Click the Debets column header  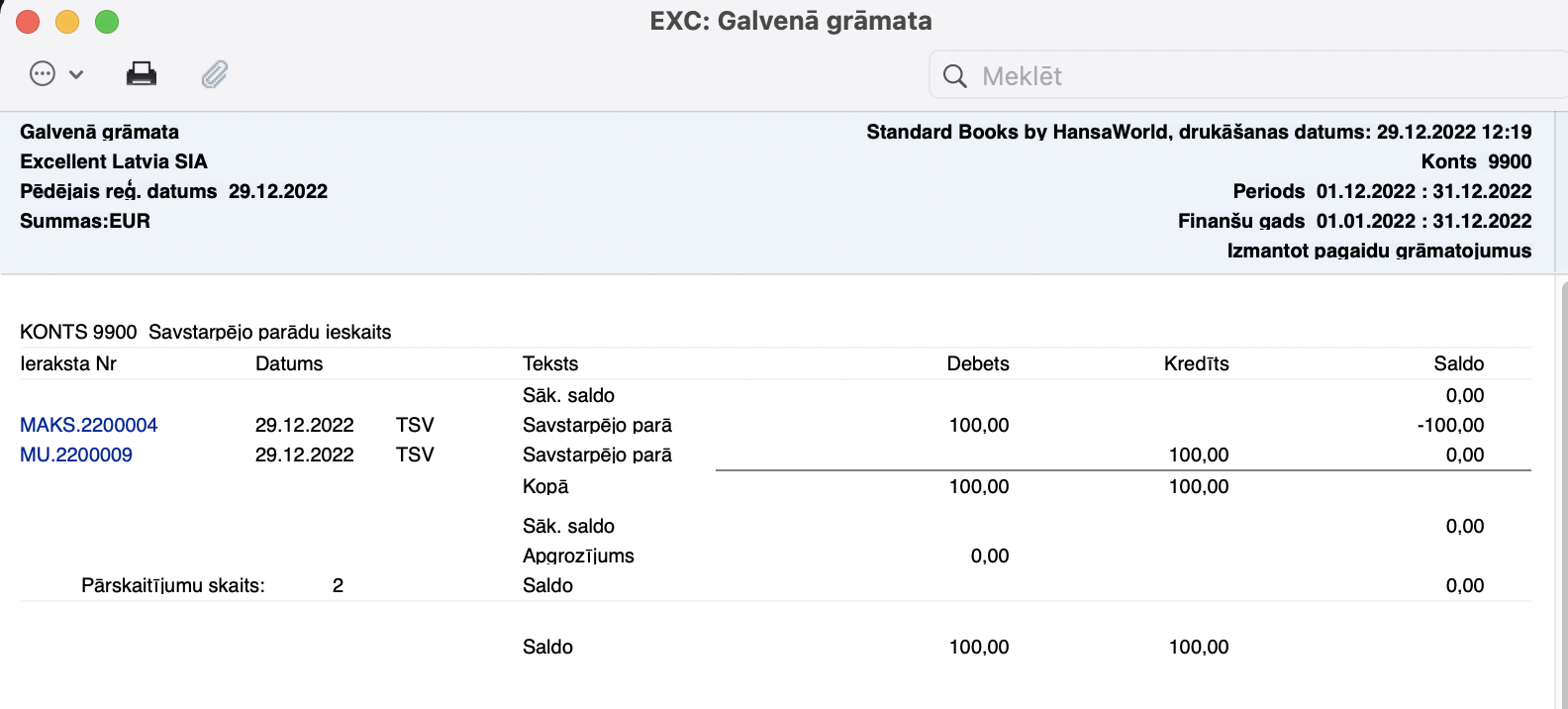click(x=977, y=363)
